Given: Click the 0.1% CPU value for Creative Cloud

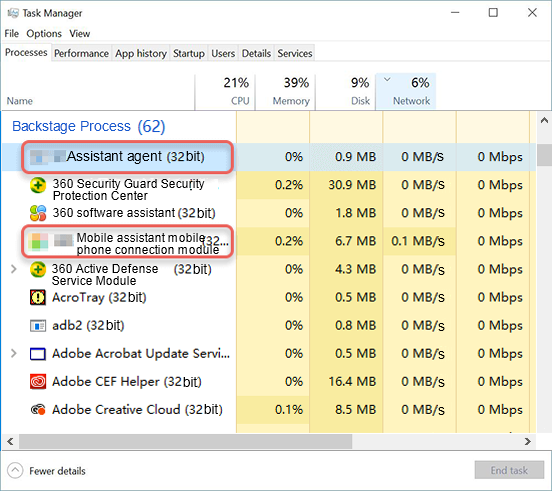Looking at the screenshot, I should tap(289, 410).
